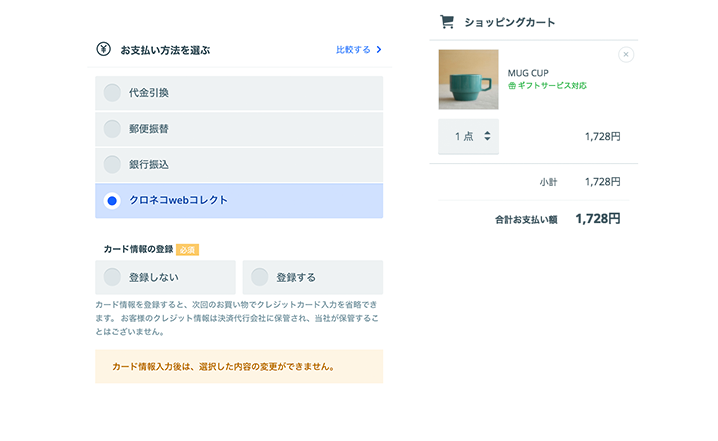Click the 合計お支払い額 total amount
718x441 pixels.
coord(598,218)
